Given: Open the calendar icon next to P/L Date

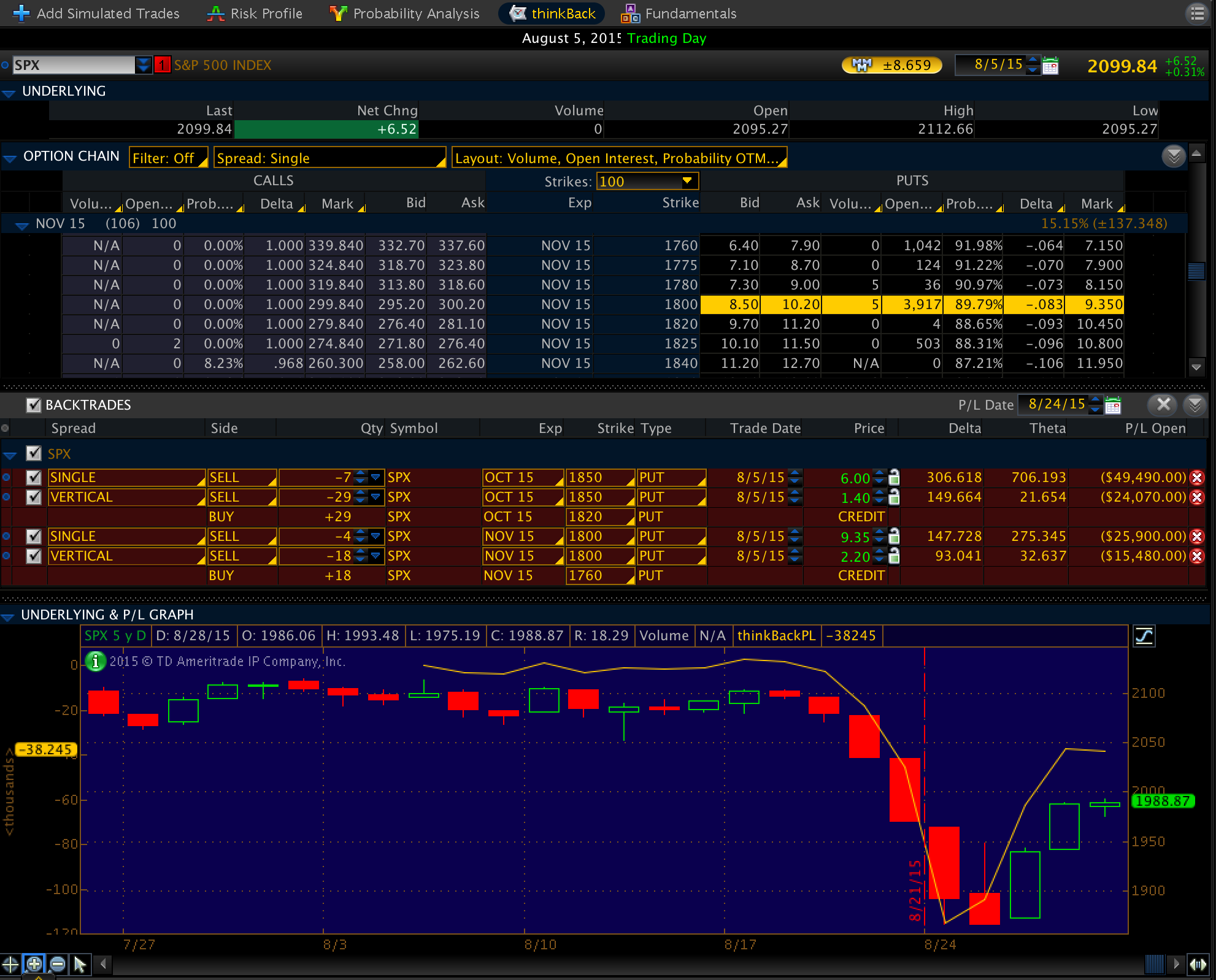Looking at the screenshot, I should pos(1112,405).
